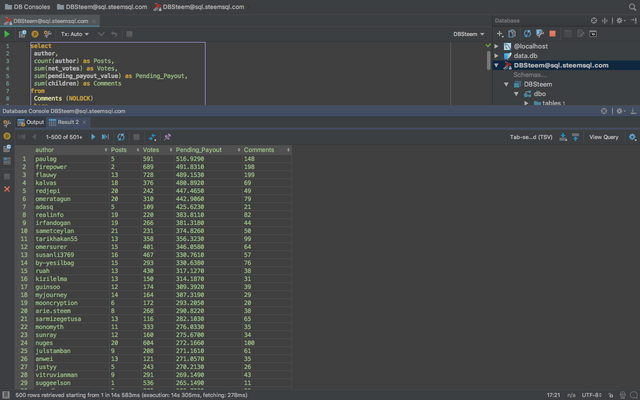Click the collapse-all icon in Database panel header
The image size is (640, 400).
click(x=605, y=20)
